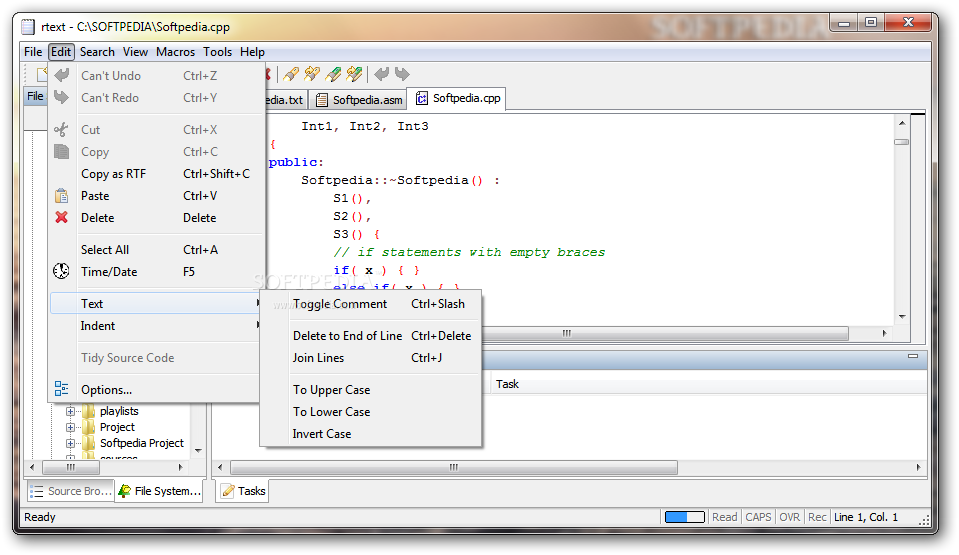Open the Tools menu
959x555 pixels.
click(218, 52)
